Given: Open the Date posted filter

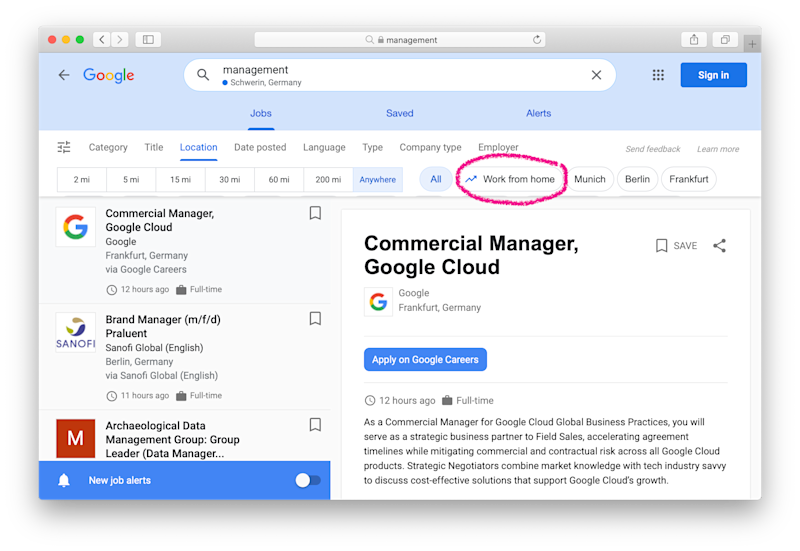Looking at the screenshot, I should [x=260, y=147].
